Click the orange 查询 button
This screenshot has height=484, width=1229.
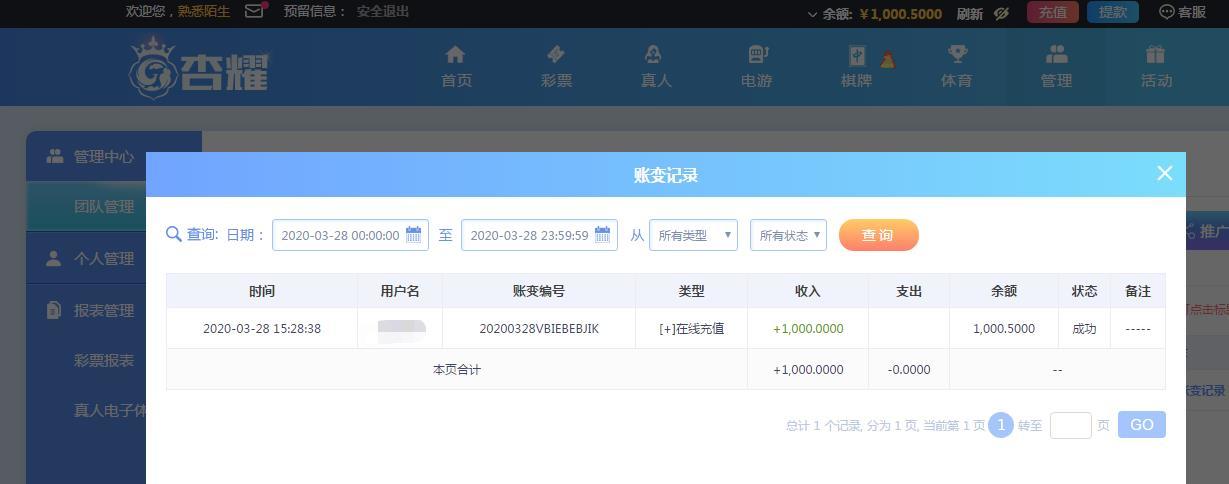click(x=878, y=235)
